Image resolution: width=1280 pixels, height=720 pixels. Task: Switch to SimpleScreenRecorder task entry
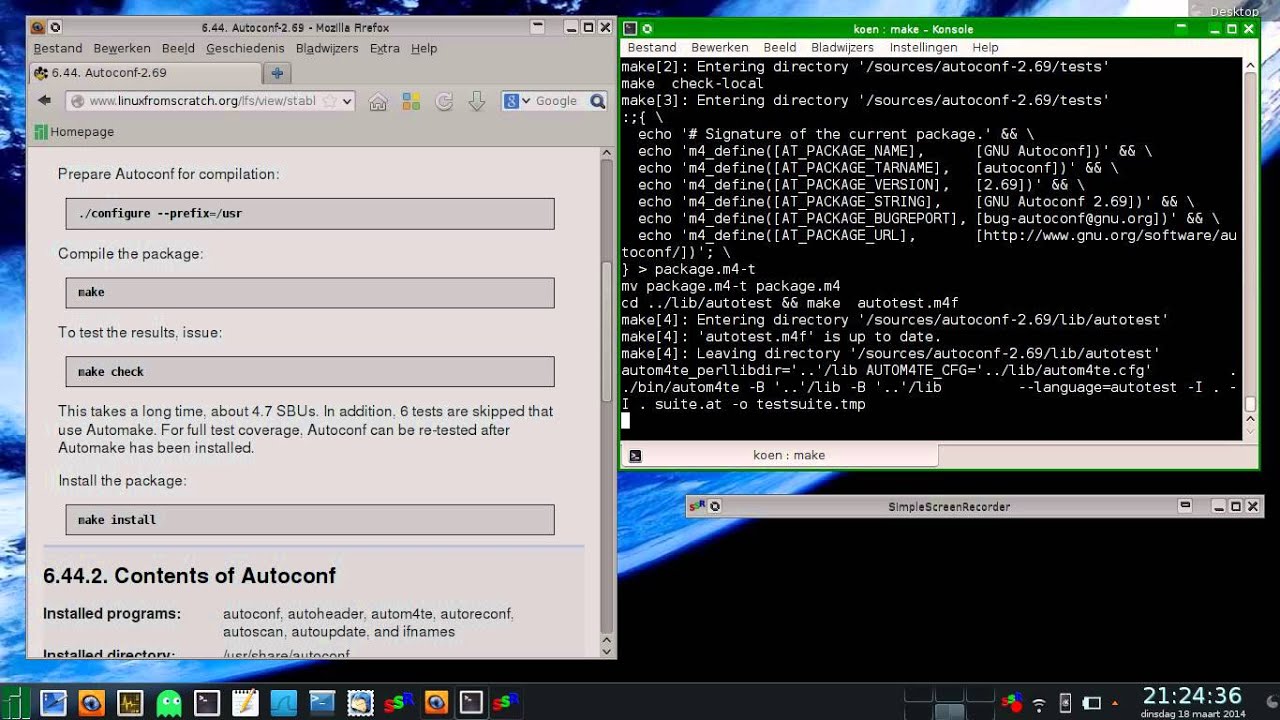[506, 702]
